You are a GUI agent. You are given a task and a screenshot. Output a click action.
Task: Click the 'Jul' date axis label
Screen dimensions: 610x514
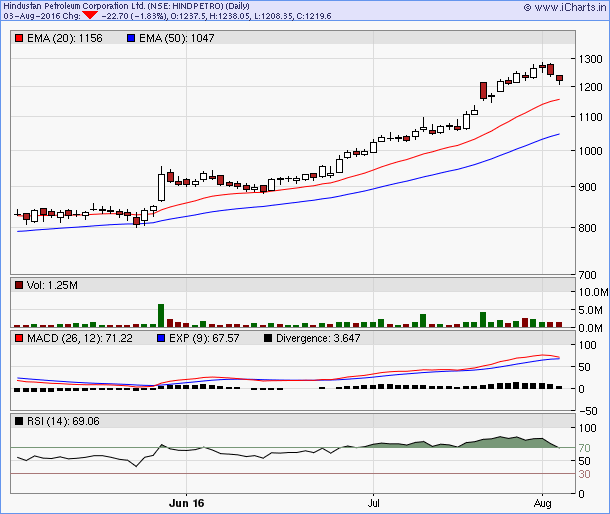373,503
